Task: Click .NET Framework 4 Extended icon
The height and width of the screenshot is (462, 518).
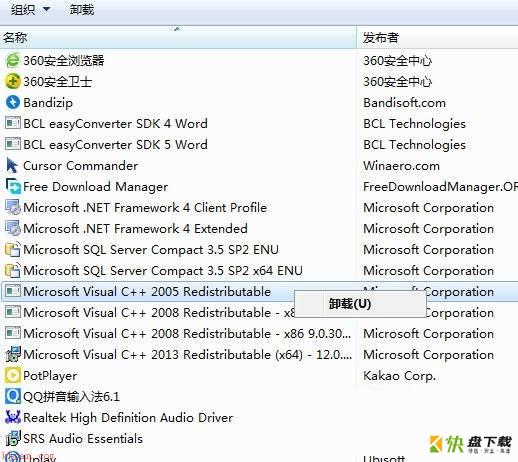Action: tap(13, 229)
